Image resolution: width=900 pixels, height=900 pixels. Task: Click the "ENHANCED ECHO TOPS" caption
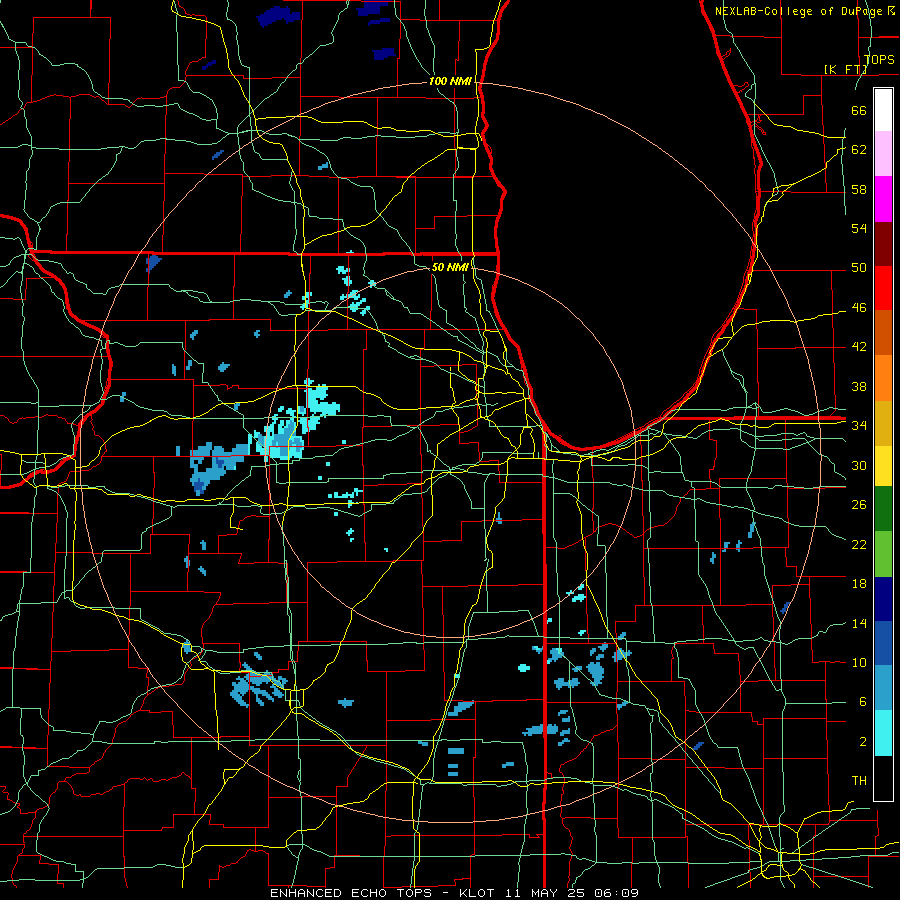point(351,893)
